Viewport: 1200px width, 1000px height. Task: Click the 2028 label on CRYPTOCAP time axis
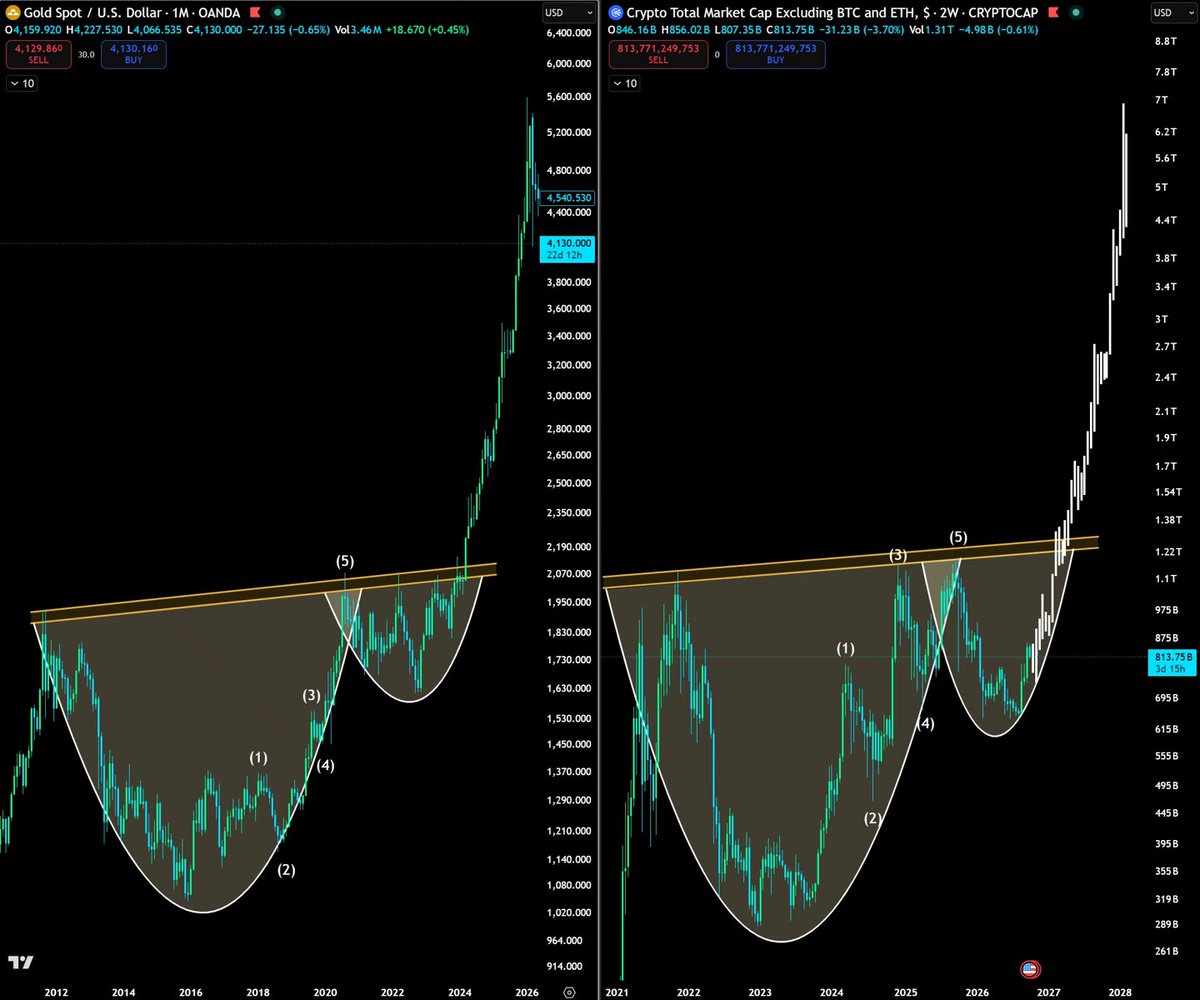click(x=1120, y=992)
